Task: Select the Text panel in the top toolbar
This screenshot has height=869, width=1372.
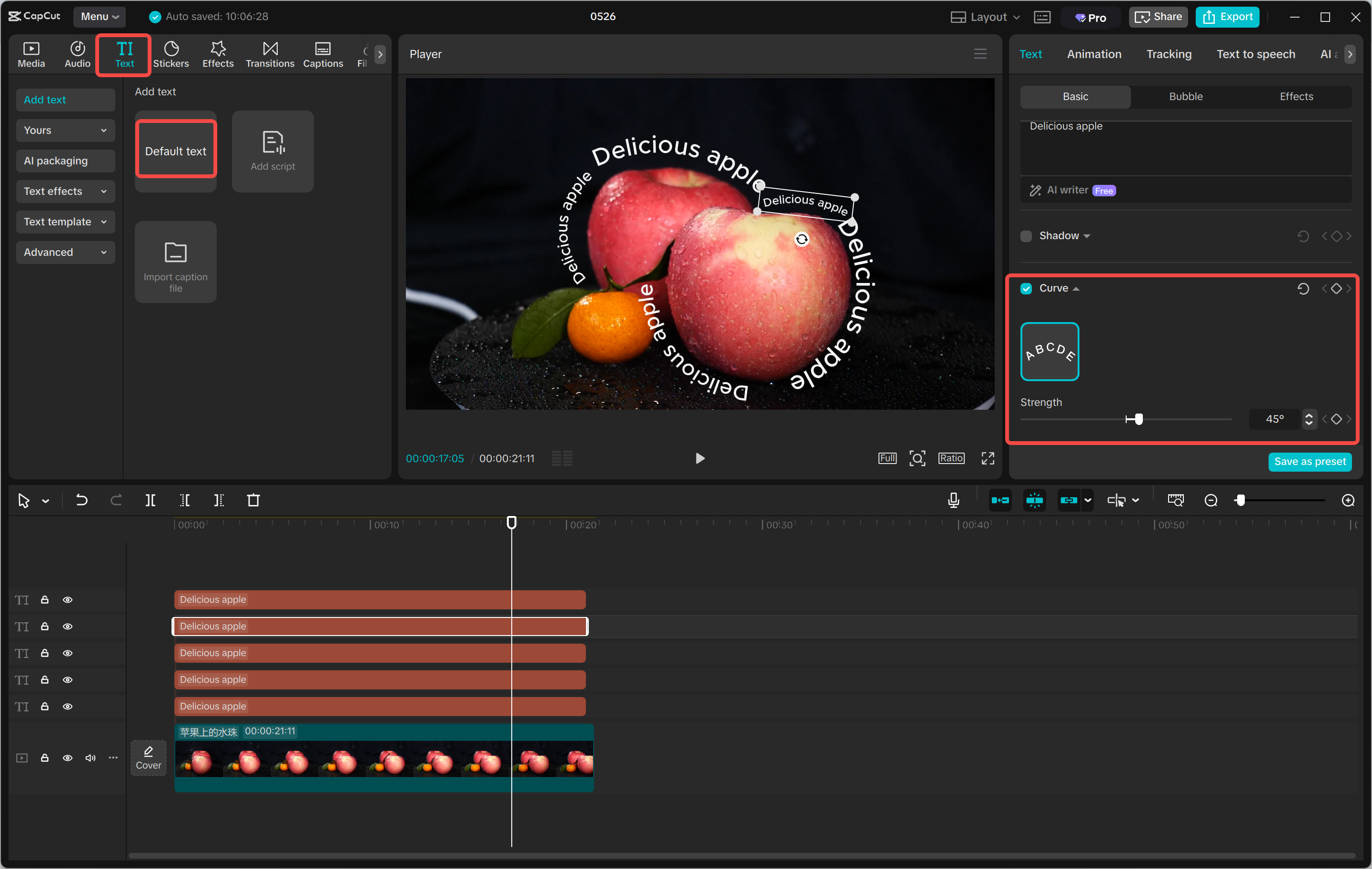Action: [x=124, y=54]
